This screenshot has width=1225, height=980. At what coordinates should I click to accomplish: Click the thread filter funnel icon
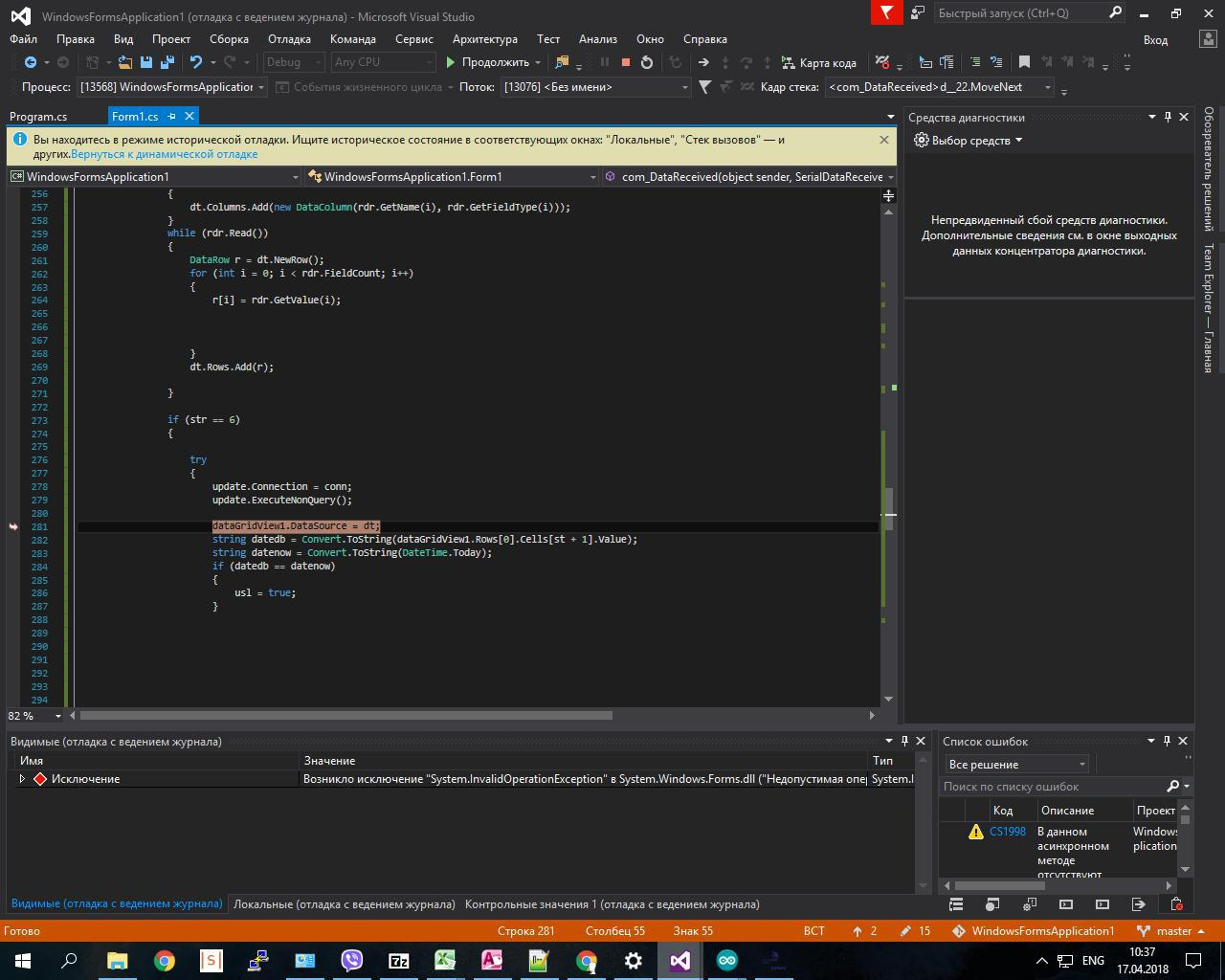pos(705,87)
